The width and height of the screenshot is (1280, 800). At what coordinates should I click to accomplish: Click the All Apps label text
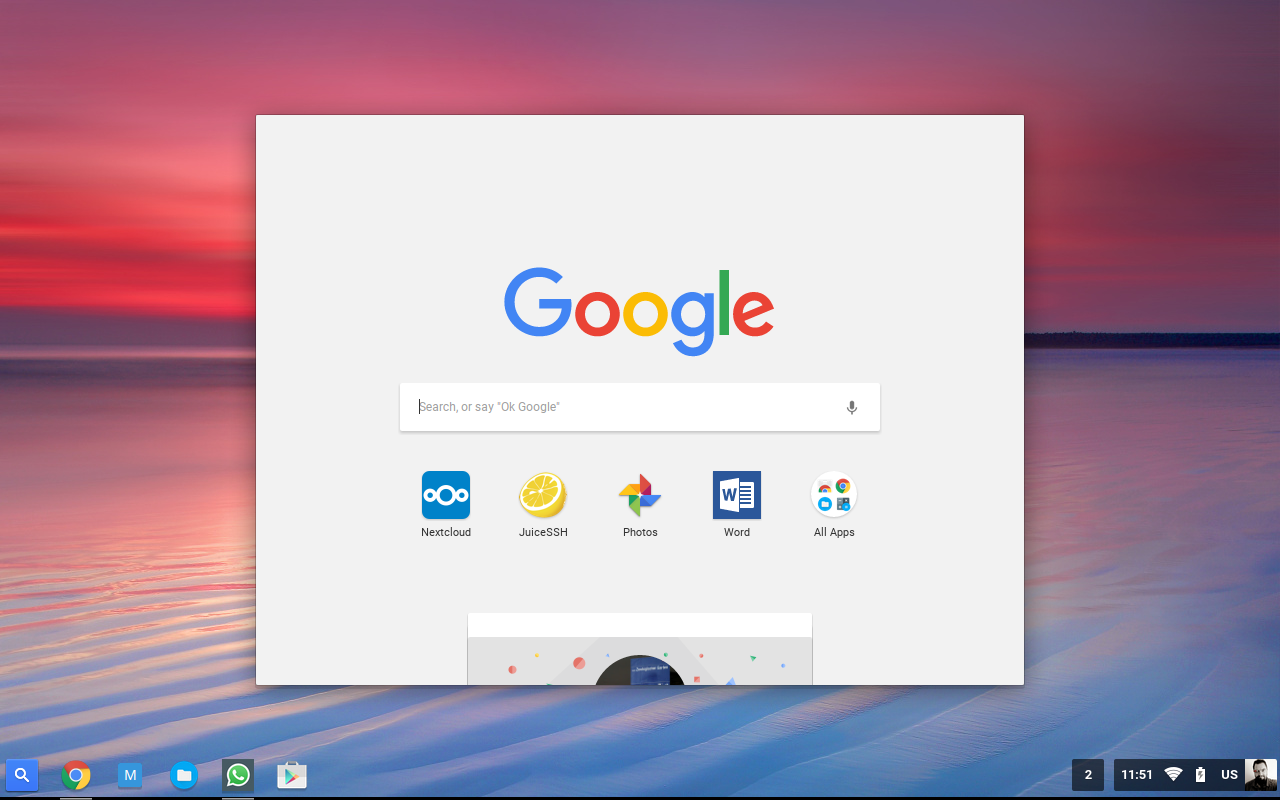[x=834, y=532]
